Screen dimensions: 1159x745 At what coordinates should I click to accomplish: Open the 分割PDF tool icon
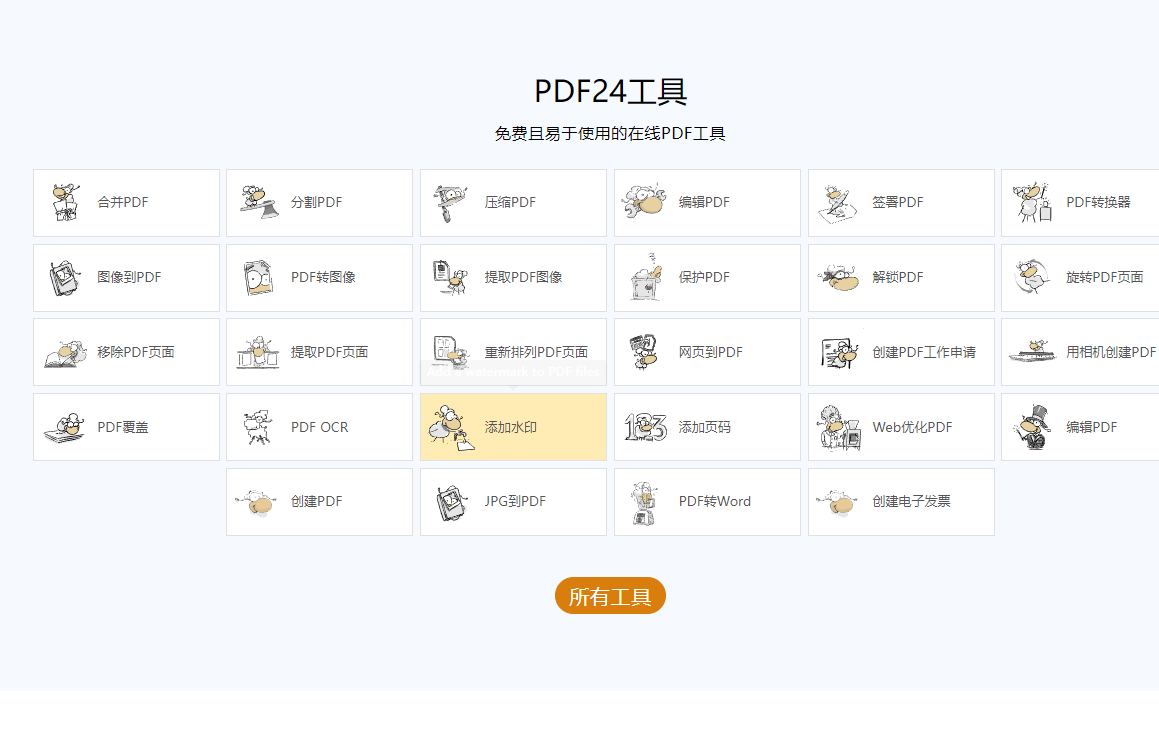(259, 203)
